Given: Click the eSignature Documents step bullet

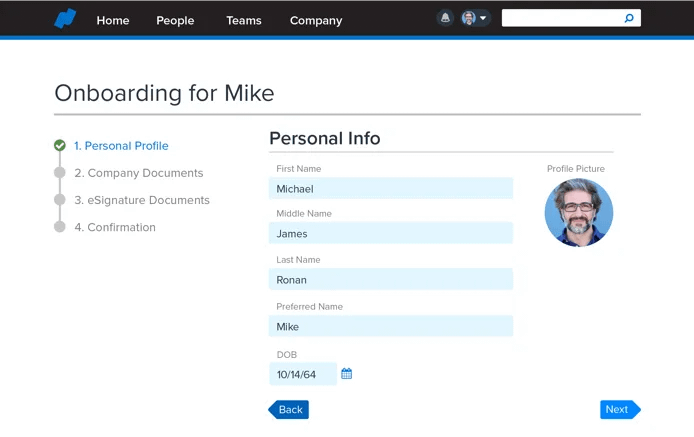Looking at the screenshot, I should pos(60,200).
